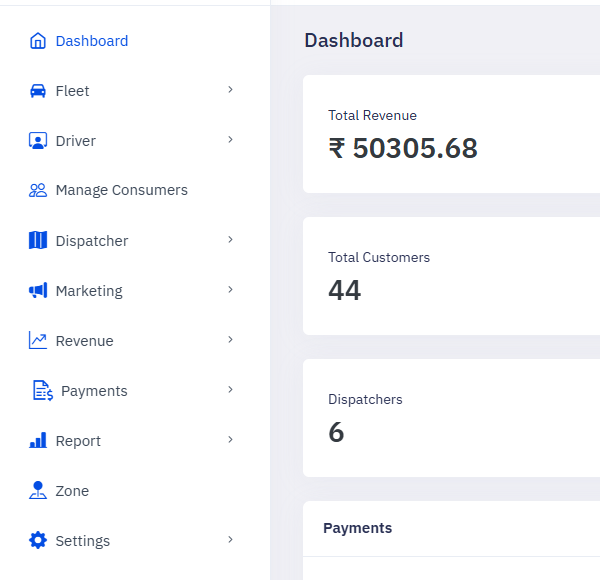Click the Driver profile icon
This screenshot has height=580, width=600.
(38, 141)
